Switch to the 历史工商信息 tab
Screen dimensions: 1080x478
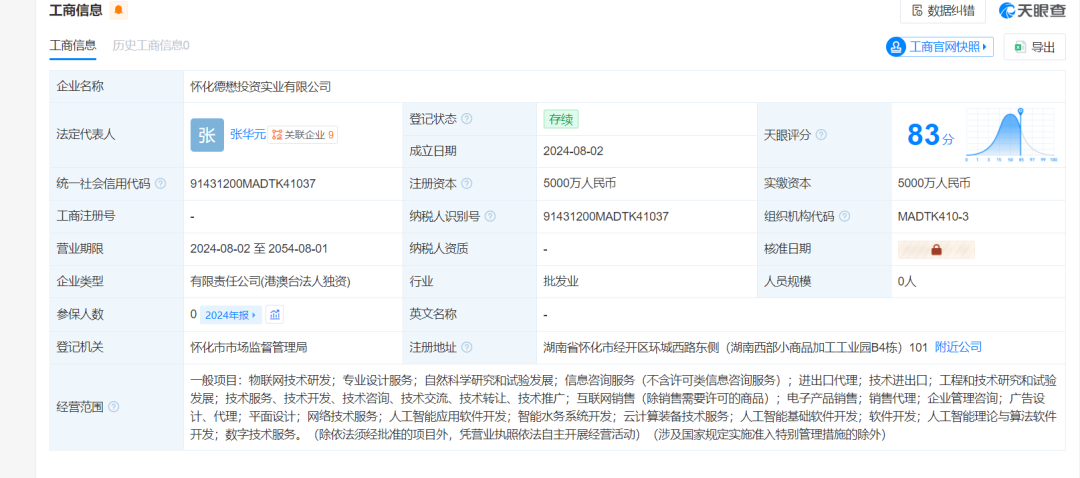[150, 45]
